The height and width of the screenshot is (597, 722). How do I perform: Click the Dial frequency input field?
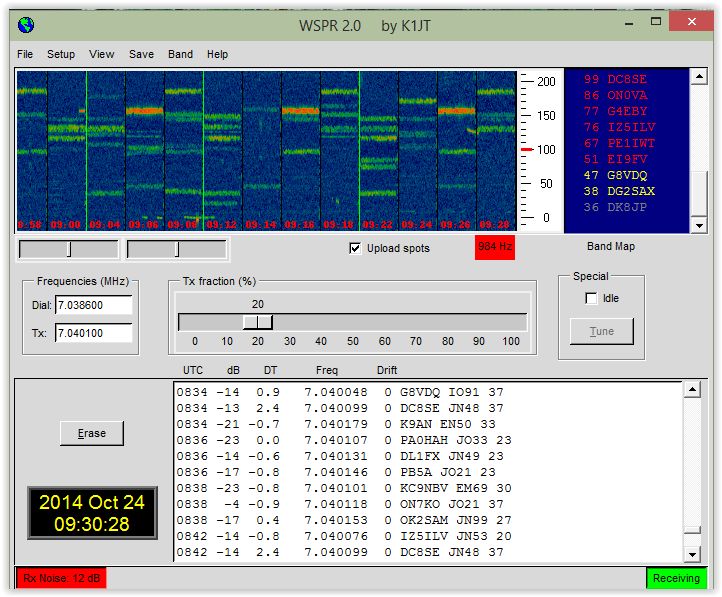pos(93,305)
